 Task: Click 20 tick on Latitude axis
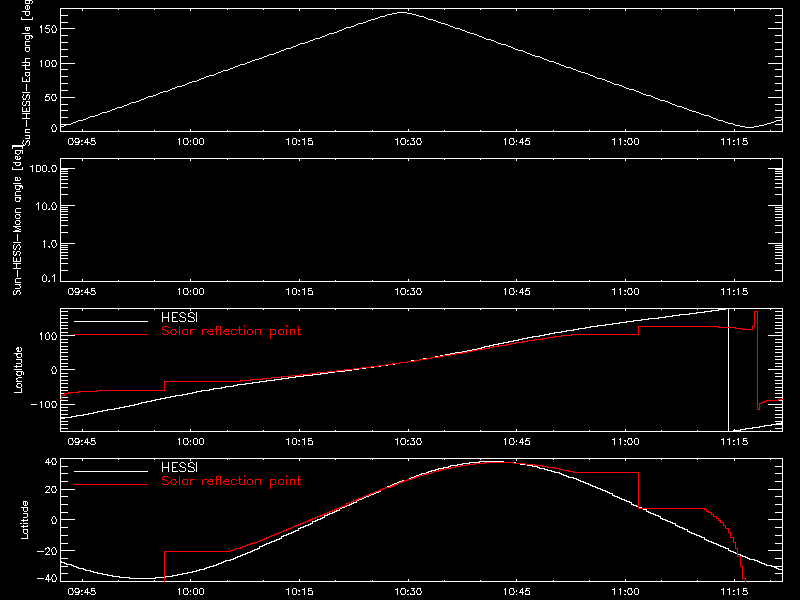(x=51, y=490)
